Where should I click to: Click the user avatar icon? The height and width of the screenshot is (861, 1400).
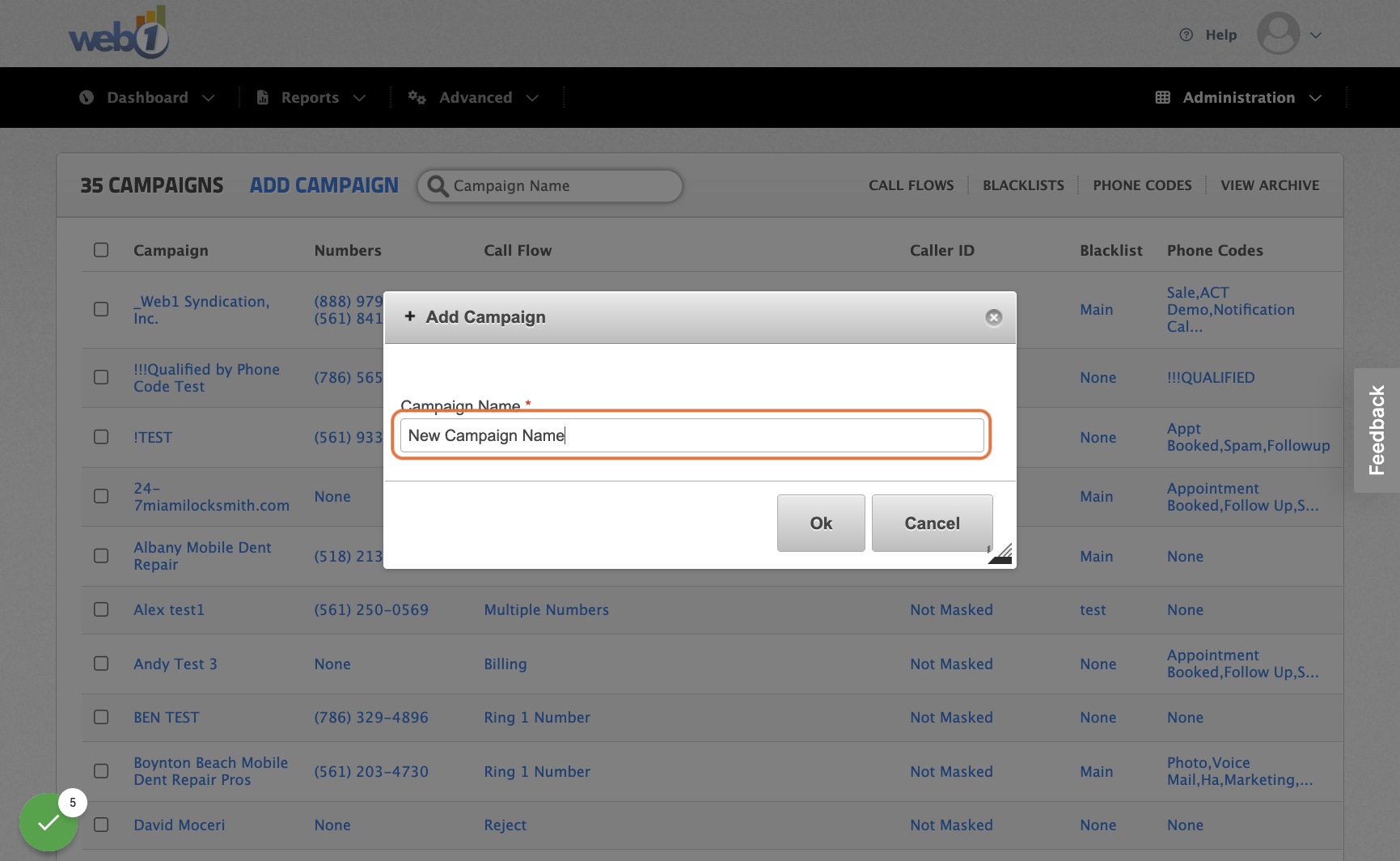[1278, 34]
